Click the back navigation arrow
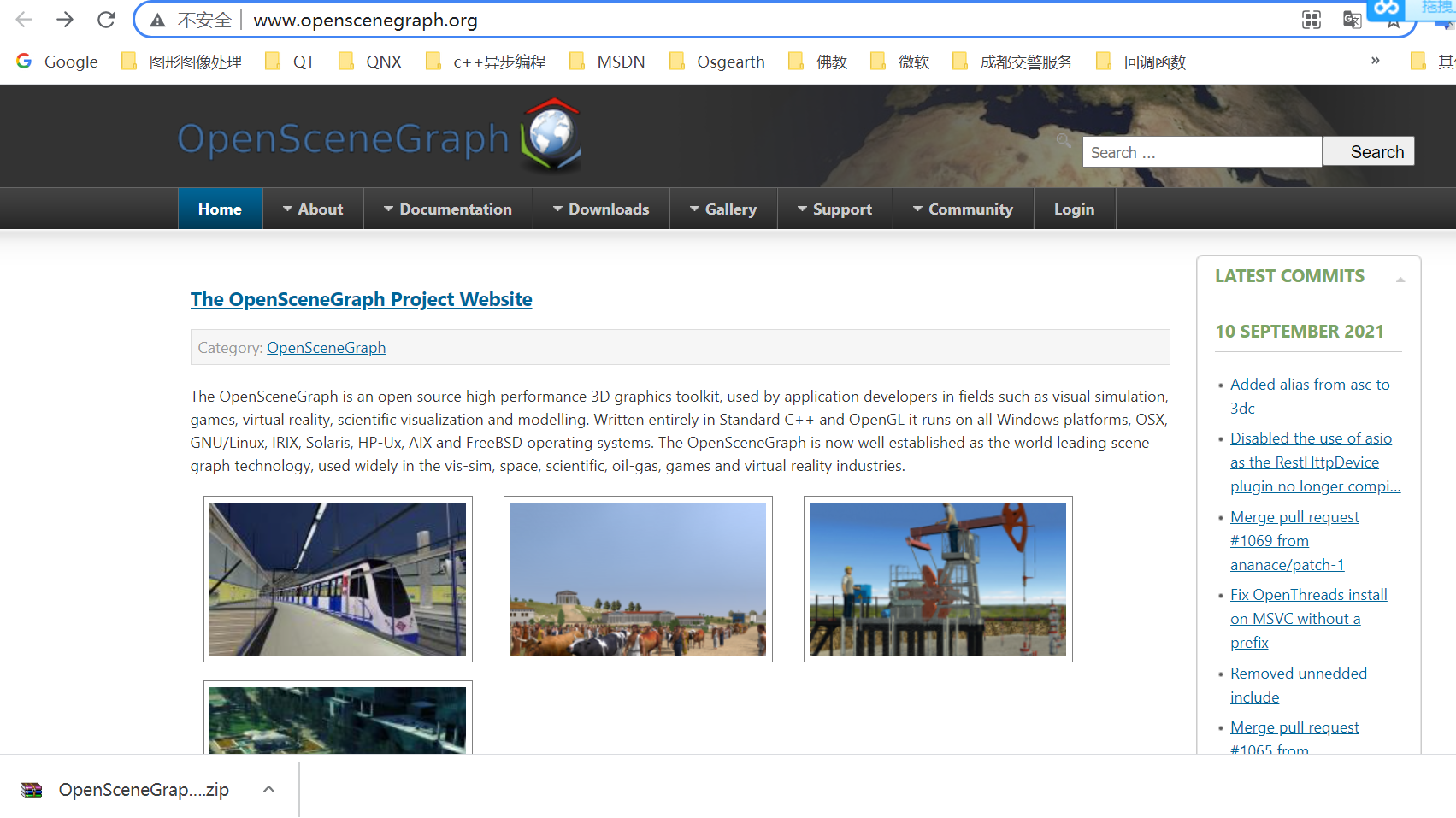 point(22,19)
